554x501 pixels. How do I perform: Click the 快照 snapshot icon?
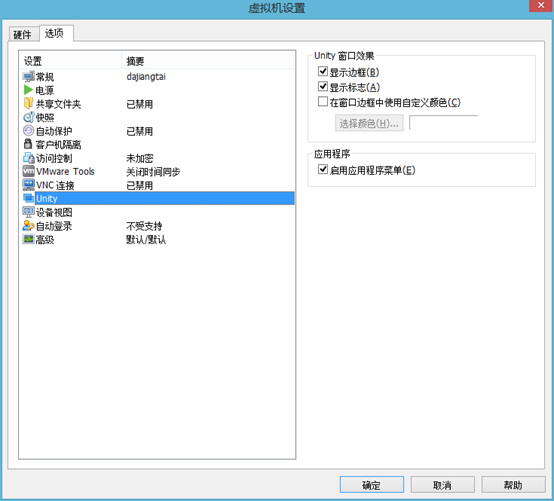coord(29,117)
